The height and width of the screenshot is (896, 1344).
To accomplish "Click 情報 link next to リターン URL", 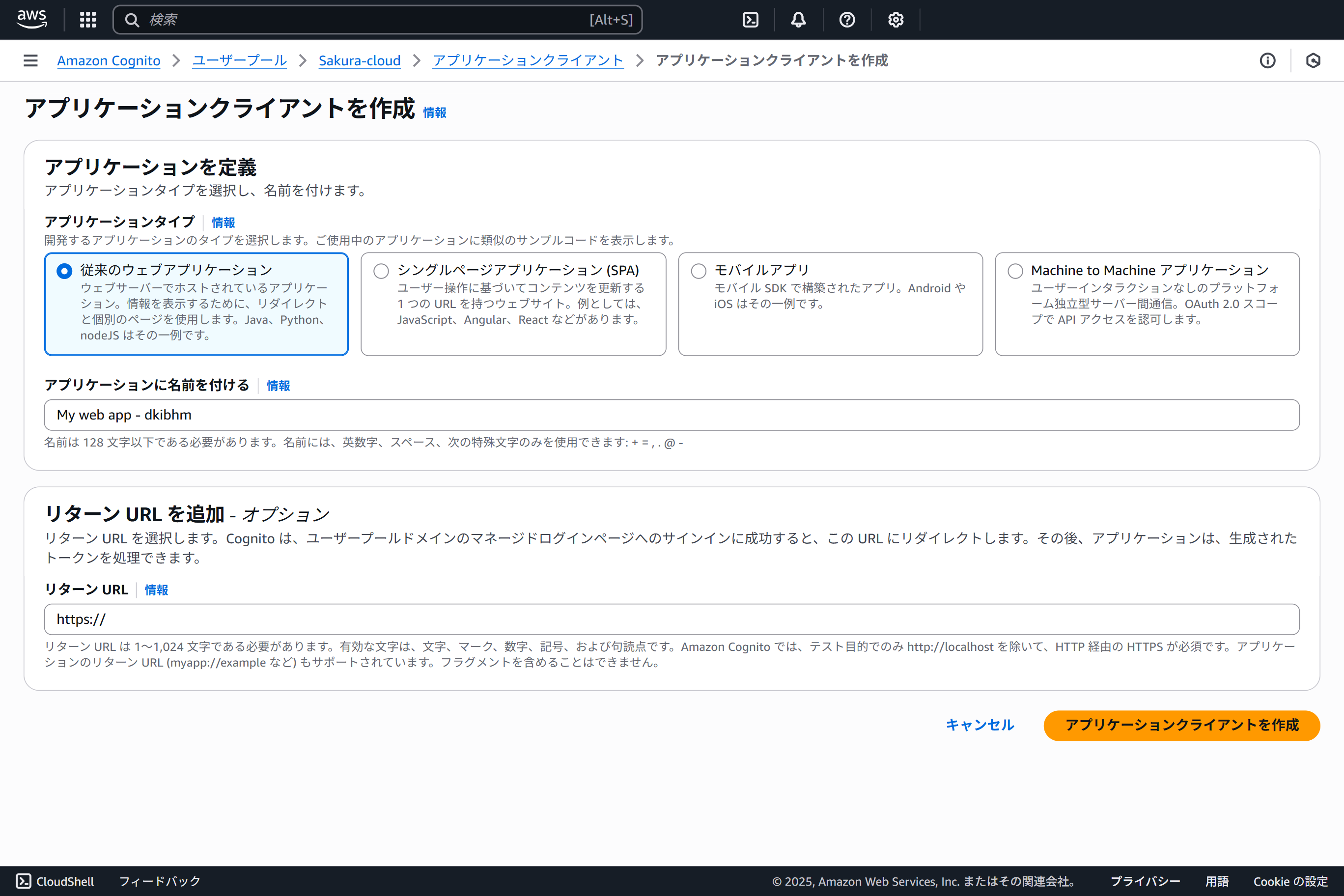I will [157, 589].
